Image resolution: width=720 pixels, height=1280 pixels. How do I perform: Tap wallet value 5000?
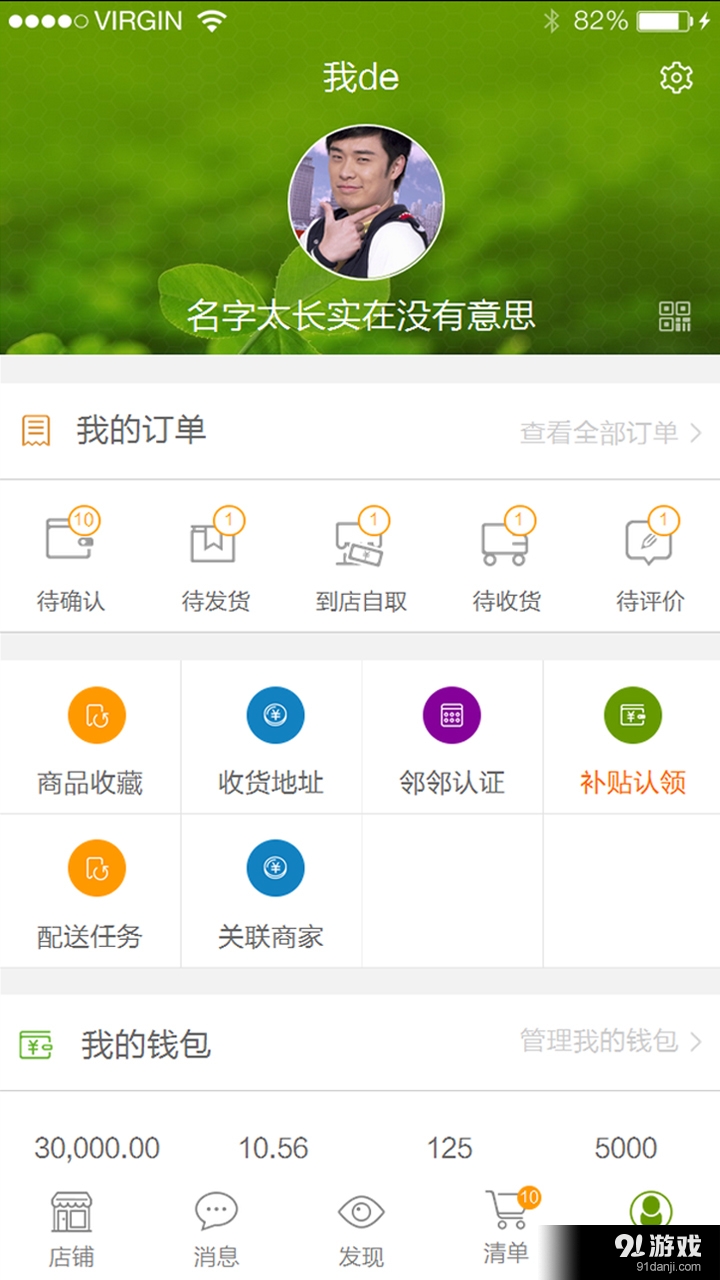tap(626, 1148)
